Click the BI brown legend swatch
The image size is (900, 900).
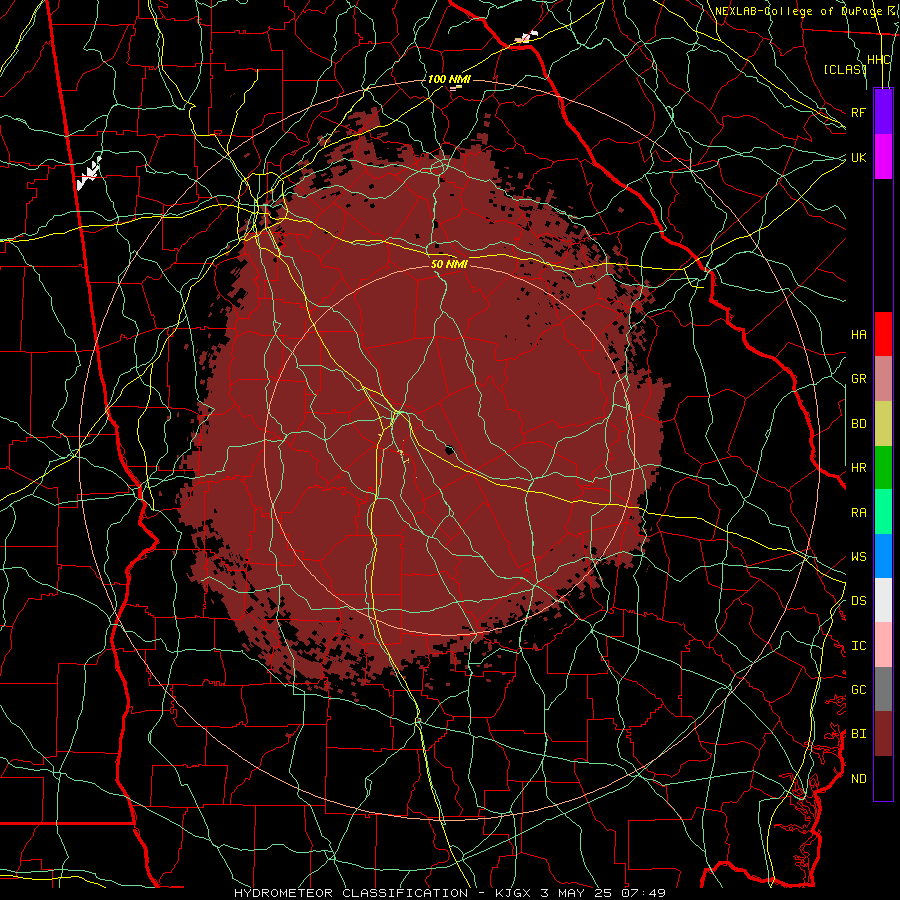coord(883,734)
